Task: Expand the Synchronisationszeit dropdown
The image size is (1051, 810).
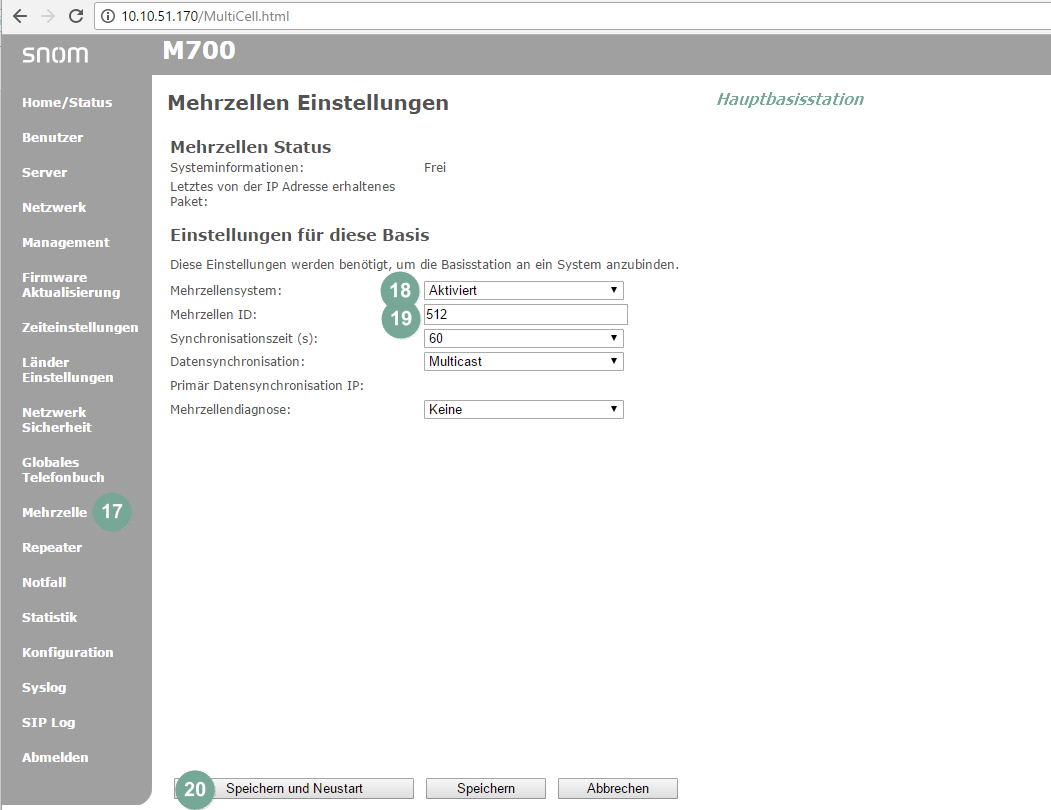Action: (x=523, y=339)
